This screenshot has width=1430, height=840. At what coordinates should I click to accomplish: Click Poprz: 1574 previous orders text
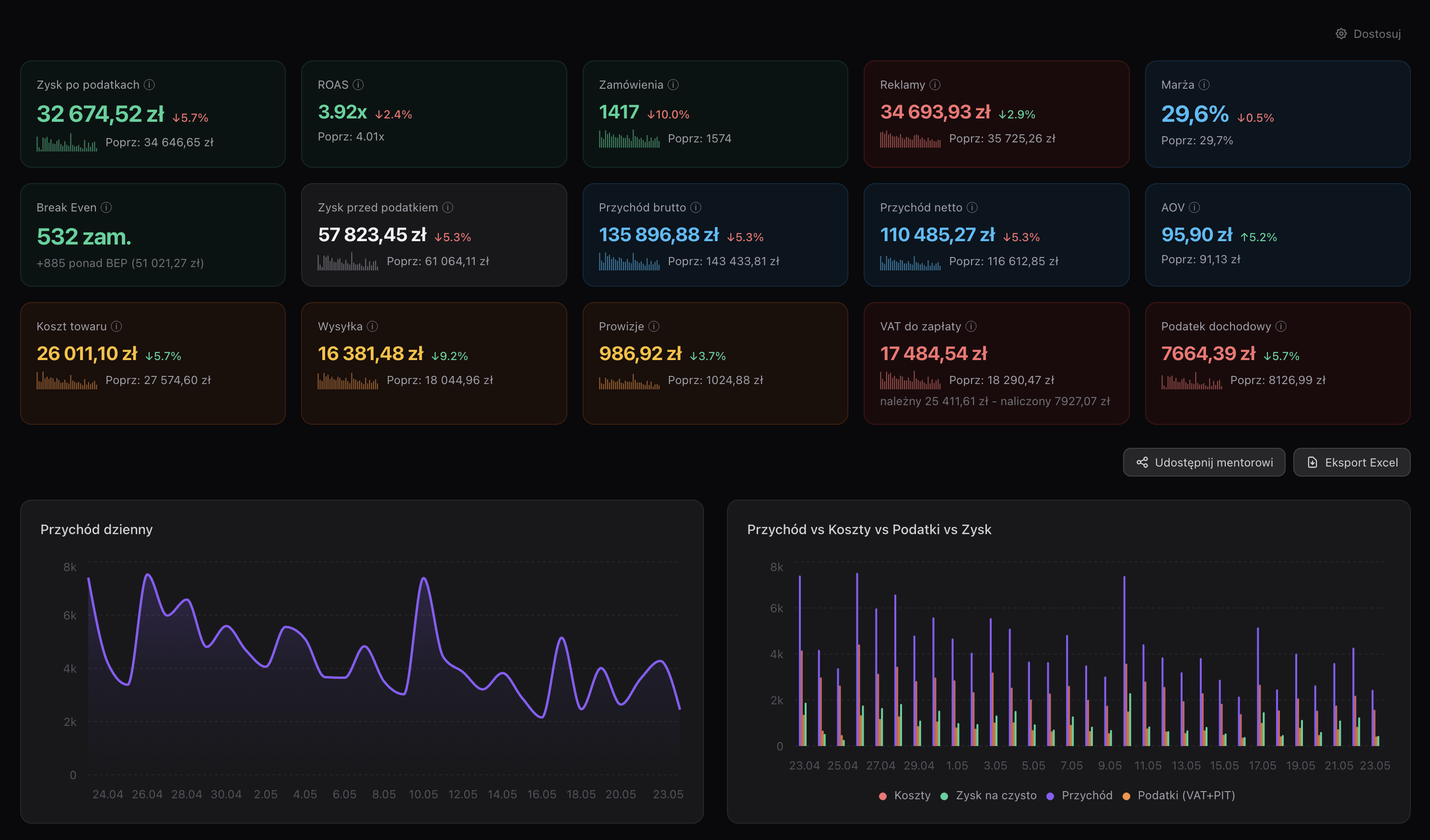[x=700, y=139]
